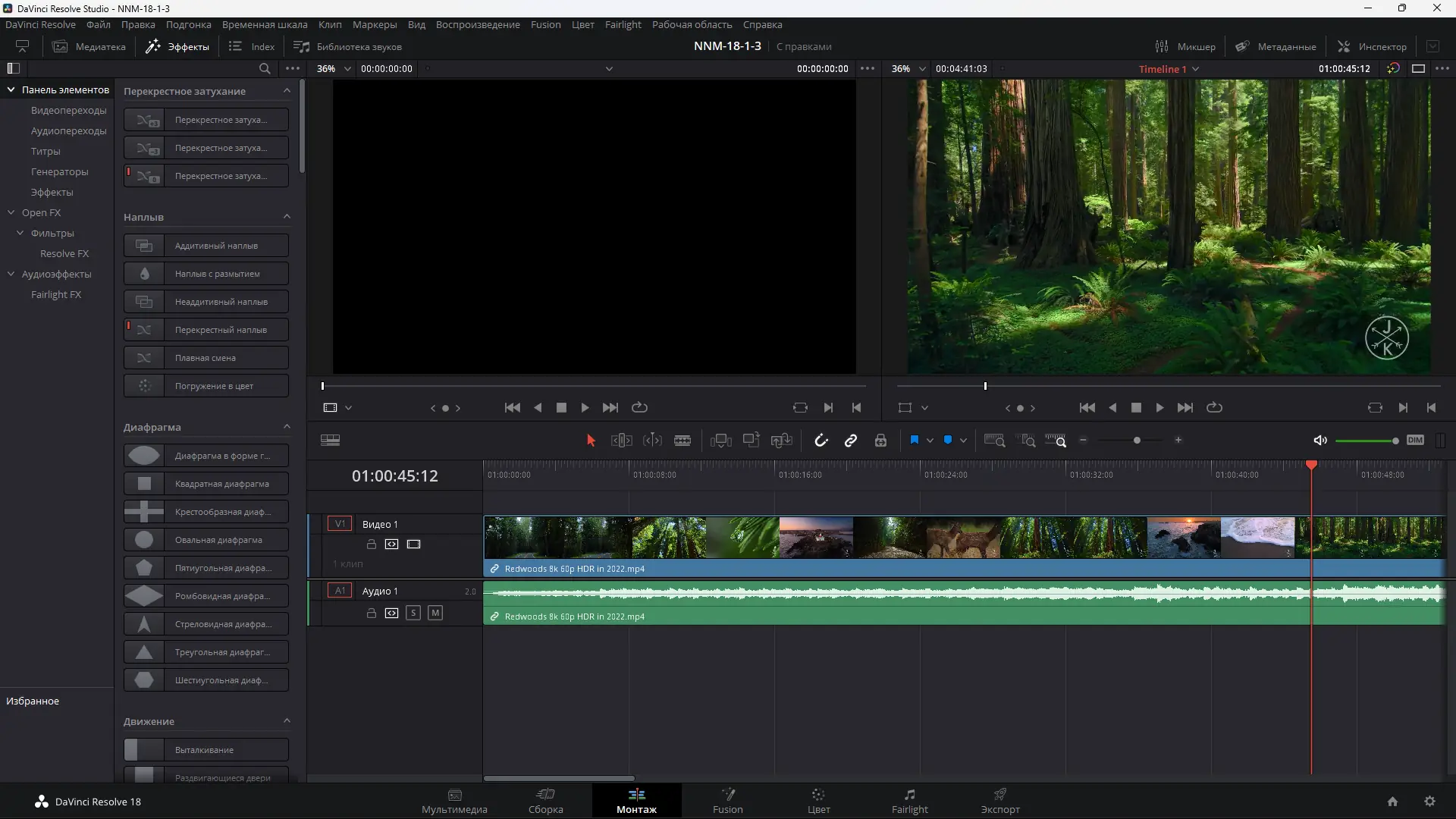1456x819 pixels.
Task: Toggle the snapping magnet icon
Action: pyautogui.click(x=821, y=441)
